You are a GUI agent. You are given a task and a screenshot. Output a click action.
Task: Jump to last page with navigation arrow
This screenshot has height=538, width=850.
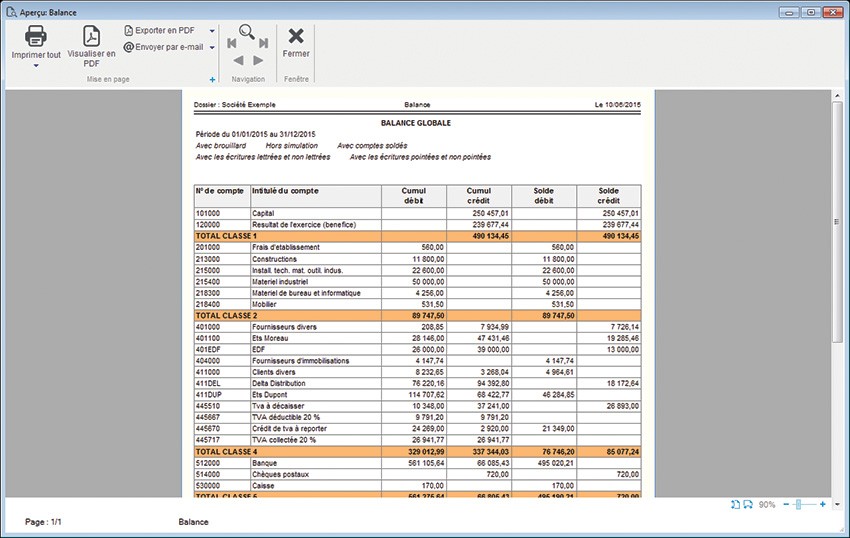coord(263,44)
